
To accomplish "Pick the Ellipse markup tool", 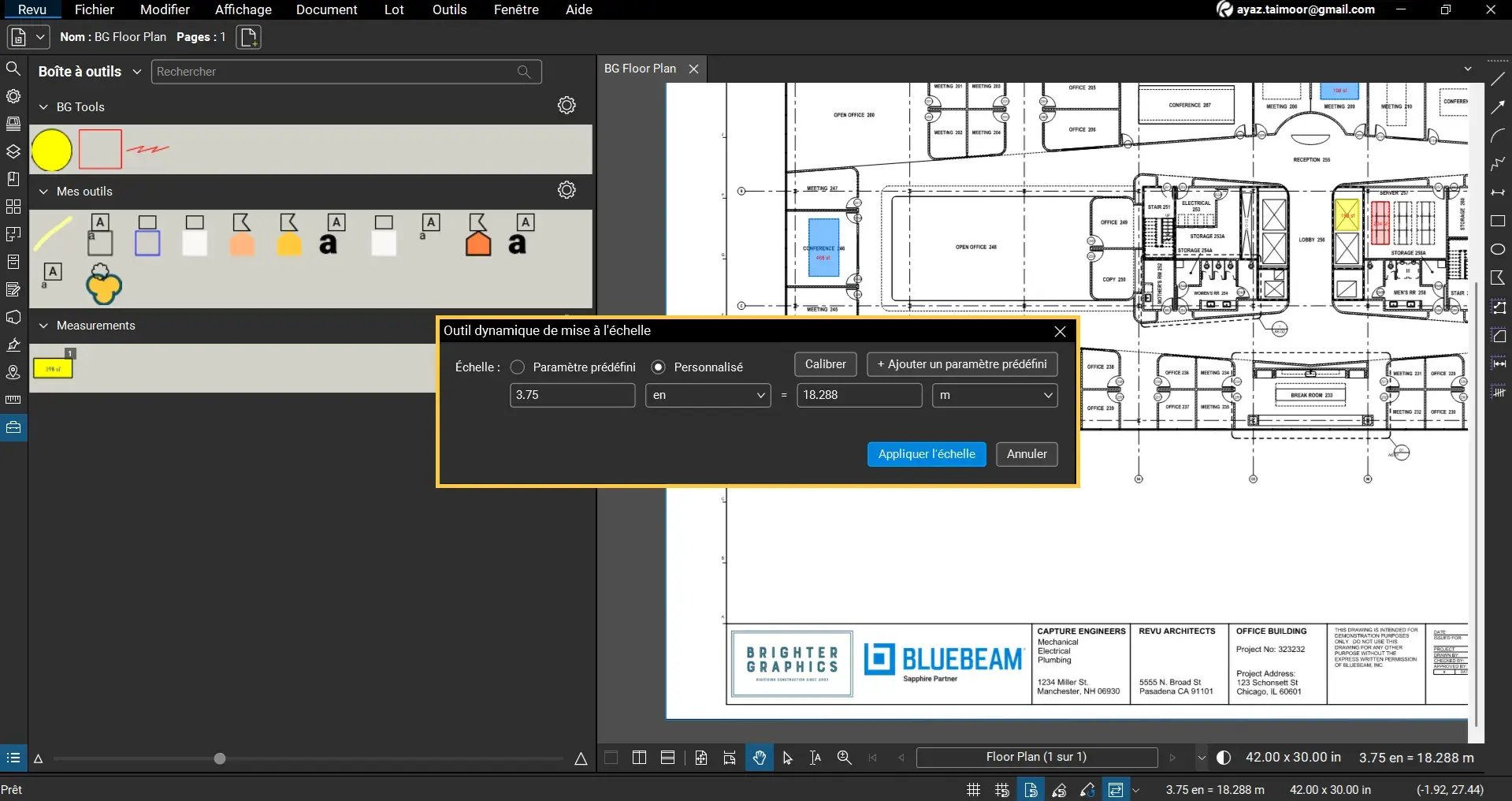I will click(x=1498, y=249).
